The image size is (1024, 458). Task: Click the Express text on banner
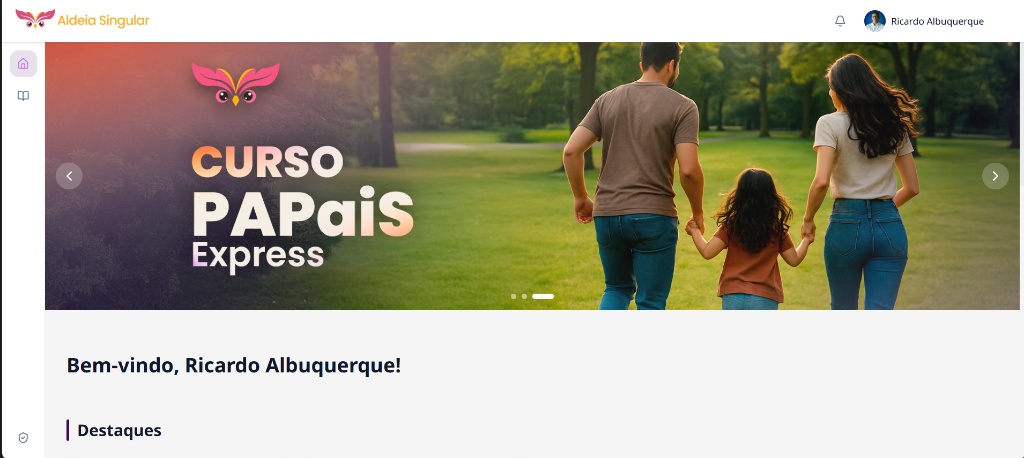click(257, 255)
